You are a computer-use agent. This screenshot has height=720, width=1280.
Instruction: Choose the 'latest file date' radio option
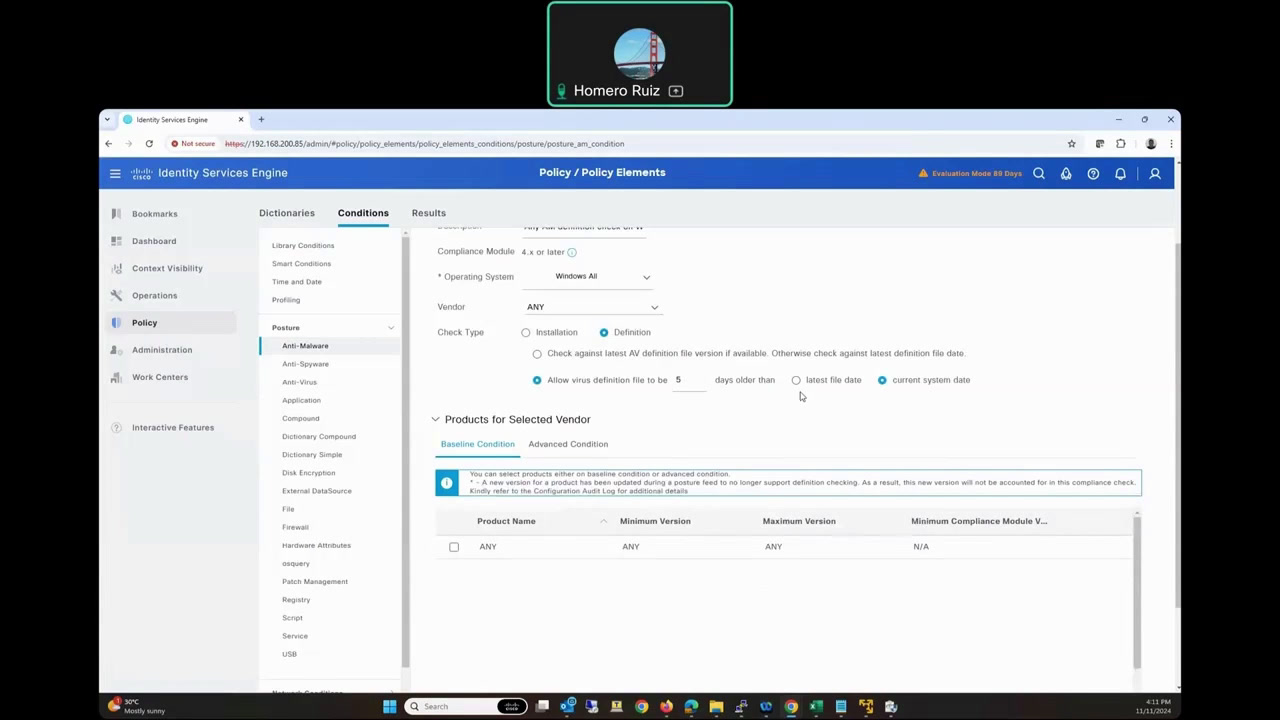796,380
